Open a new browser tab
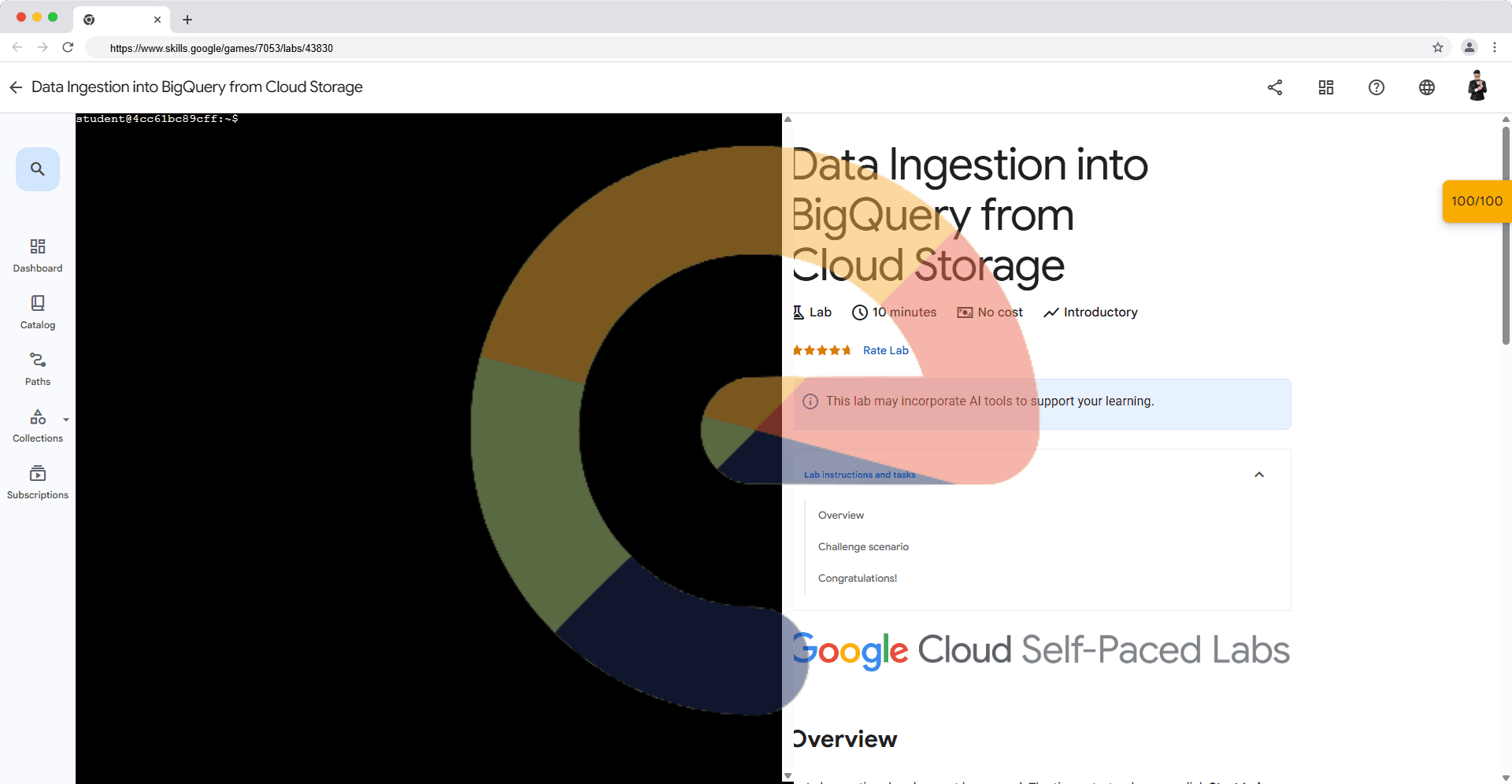 pyautogui.click(x=187, y=20)
